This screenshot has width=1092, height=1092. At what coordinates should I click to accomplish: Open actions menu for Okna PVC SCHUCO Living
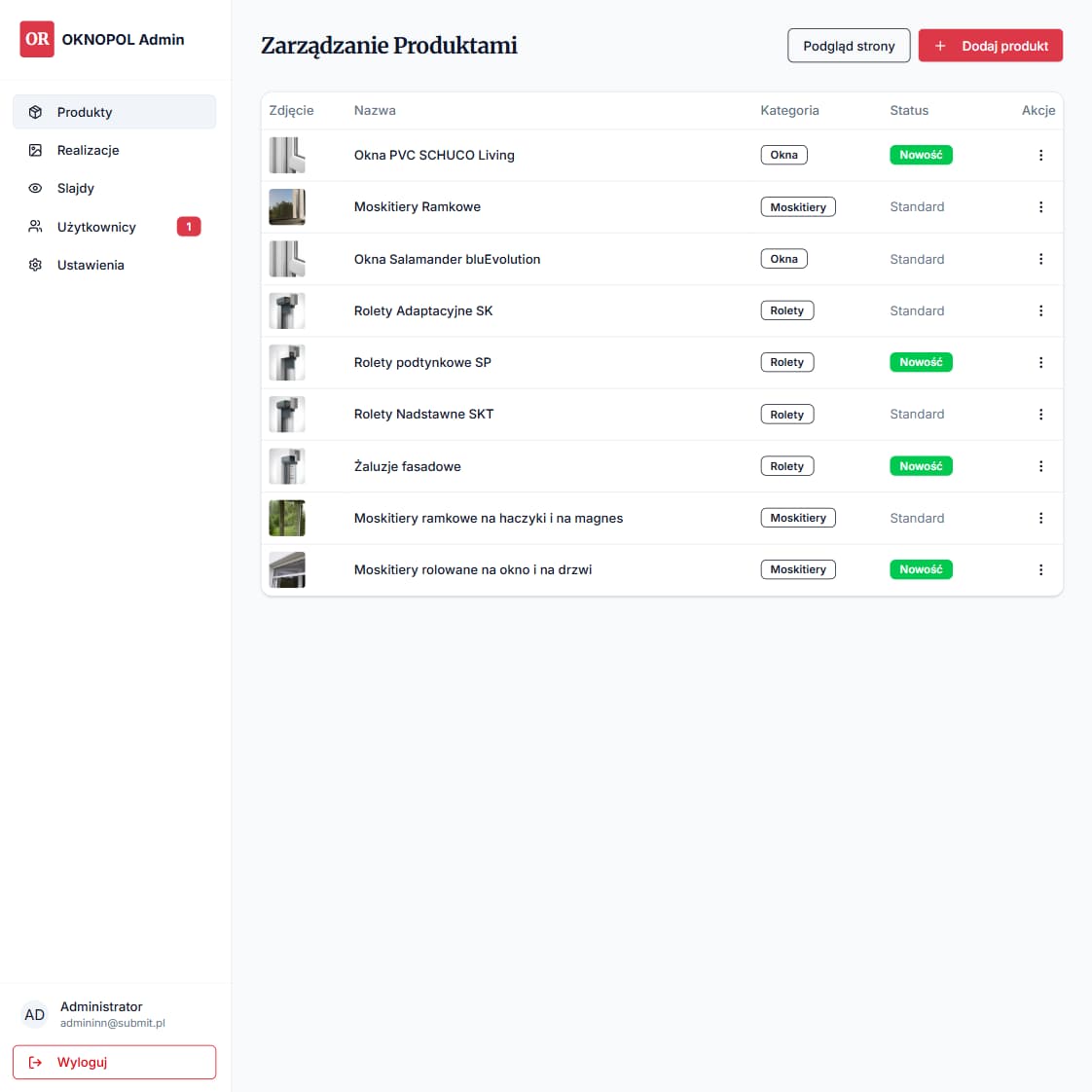tap(1040, 155)
